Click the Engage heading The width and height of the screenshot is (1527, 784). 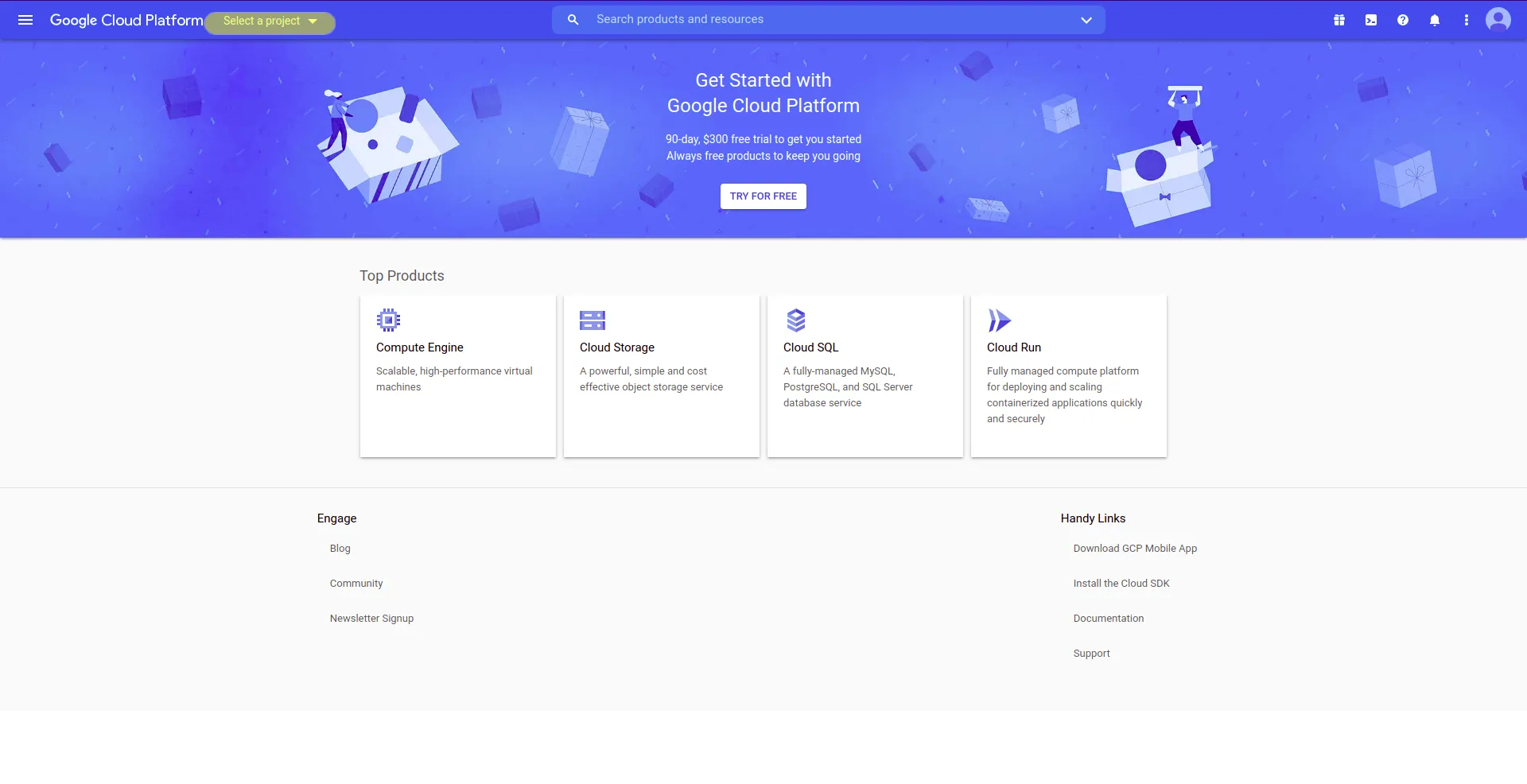(x=336, y=518)
